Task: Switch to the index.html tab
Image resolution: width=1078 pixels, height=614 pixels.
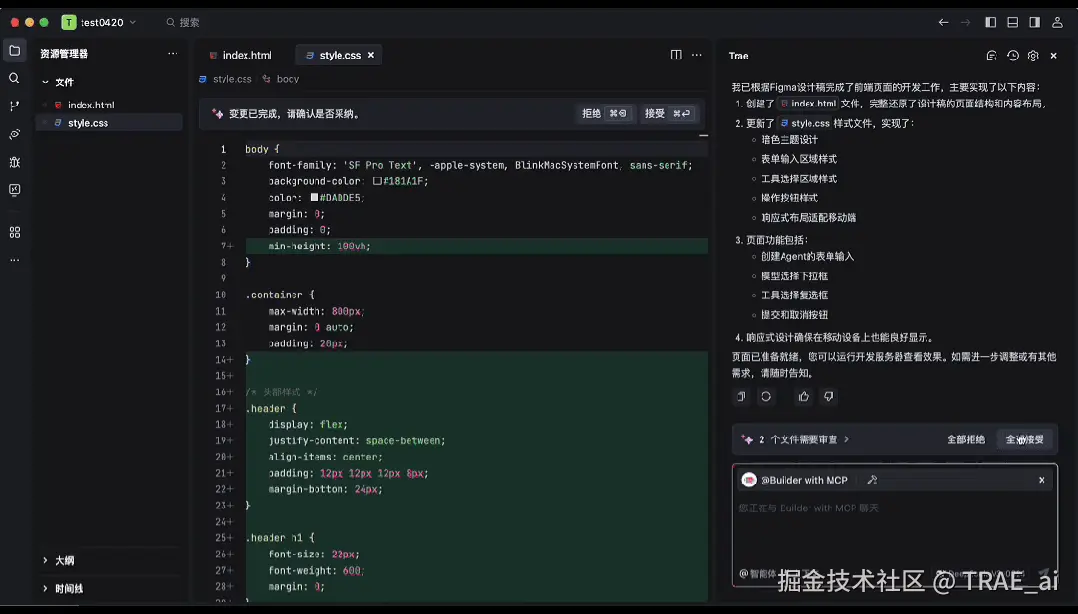Action: pyautogui.click(x=240, y=56)
